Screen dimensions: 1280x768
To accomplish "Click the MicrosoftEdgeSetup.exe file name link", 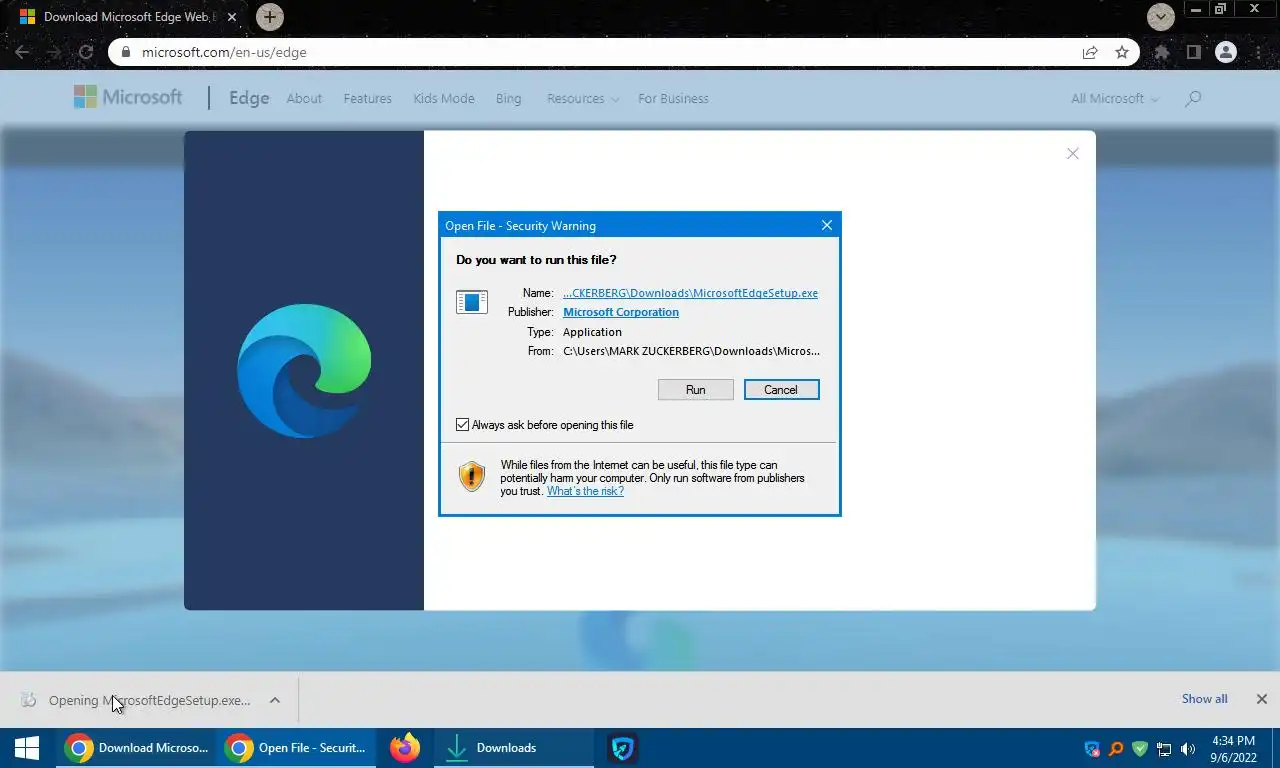I will tap(690, 293).
